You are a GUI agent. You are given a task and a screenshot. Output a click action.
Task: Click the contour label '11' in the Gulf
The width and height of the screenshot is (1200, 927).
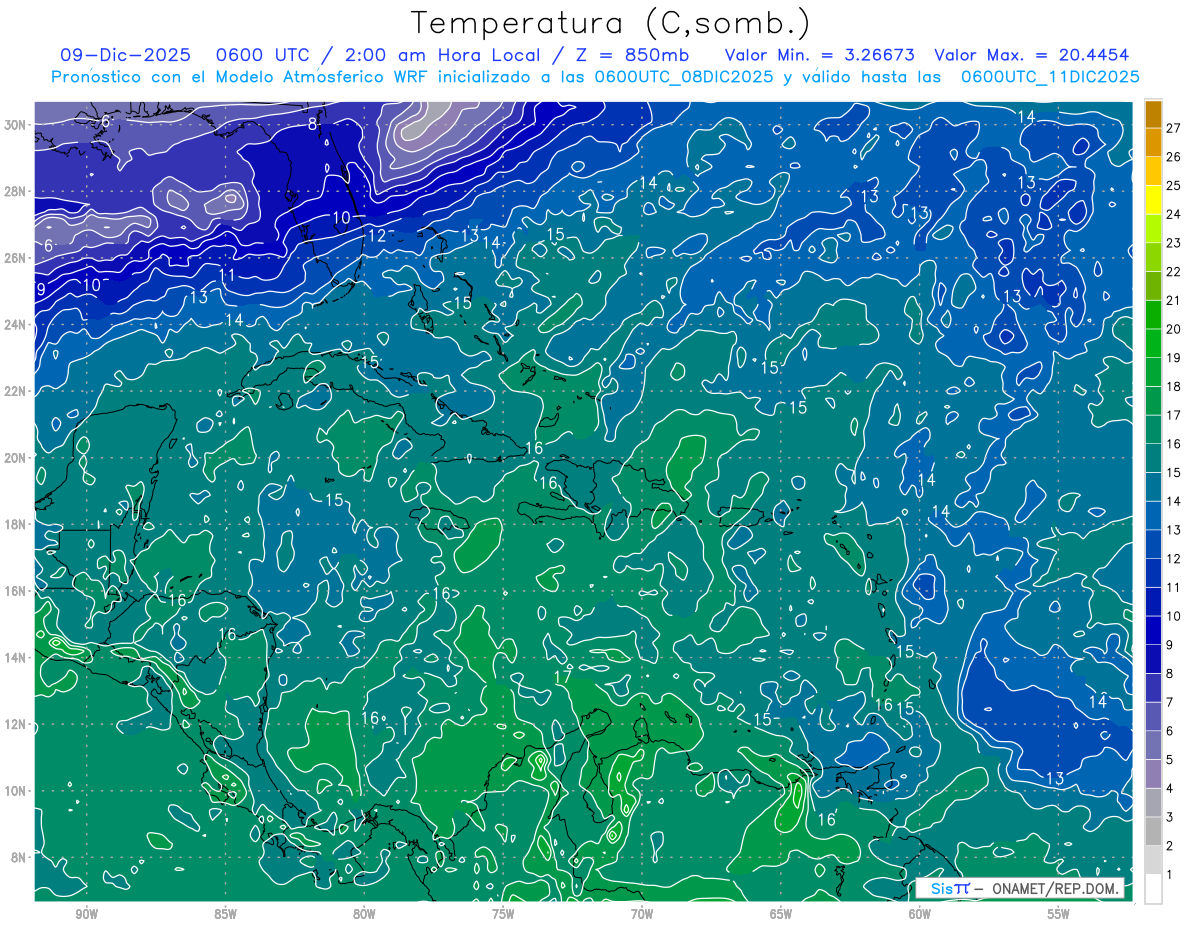point(227,275)
